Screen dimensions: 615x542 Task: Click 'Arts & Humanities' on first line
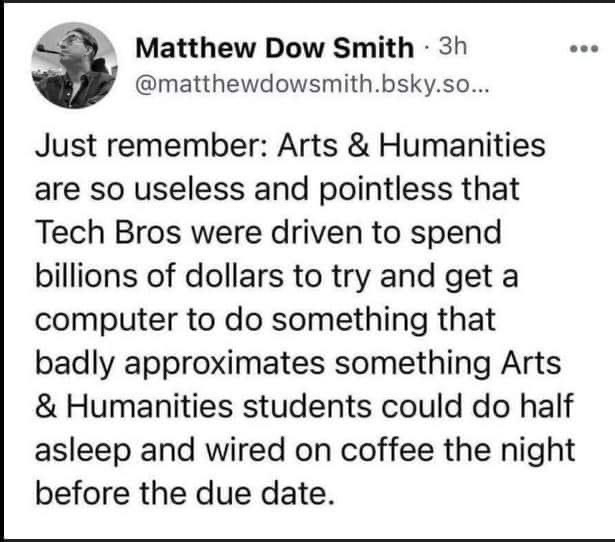pyautogui.click(x=411, y=146)
